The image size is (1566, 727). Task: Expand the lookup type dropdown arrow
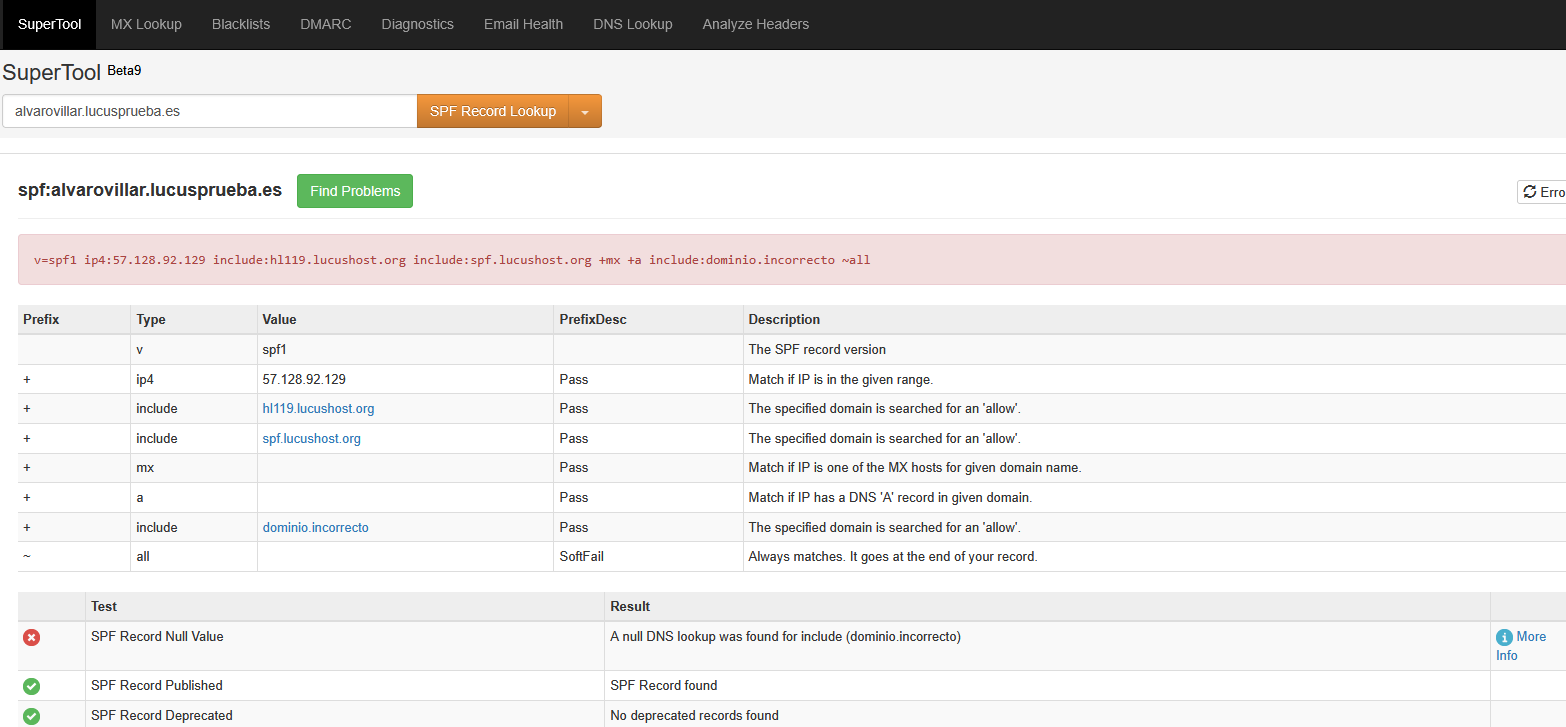point(585,111)
